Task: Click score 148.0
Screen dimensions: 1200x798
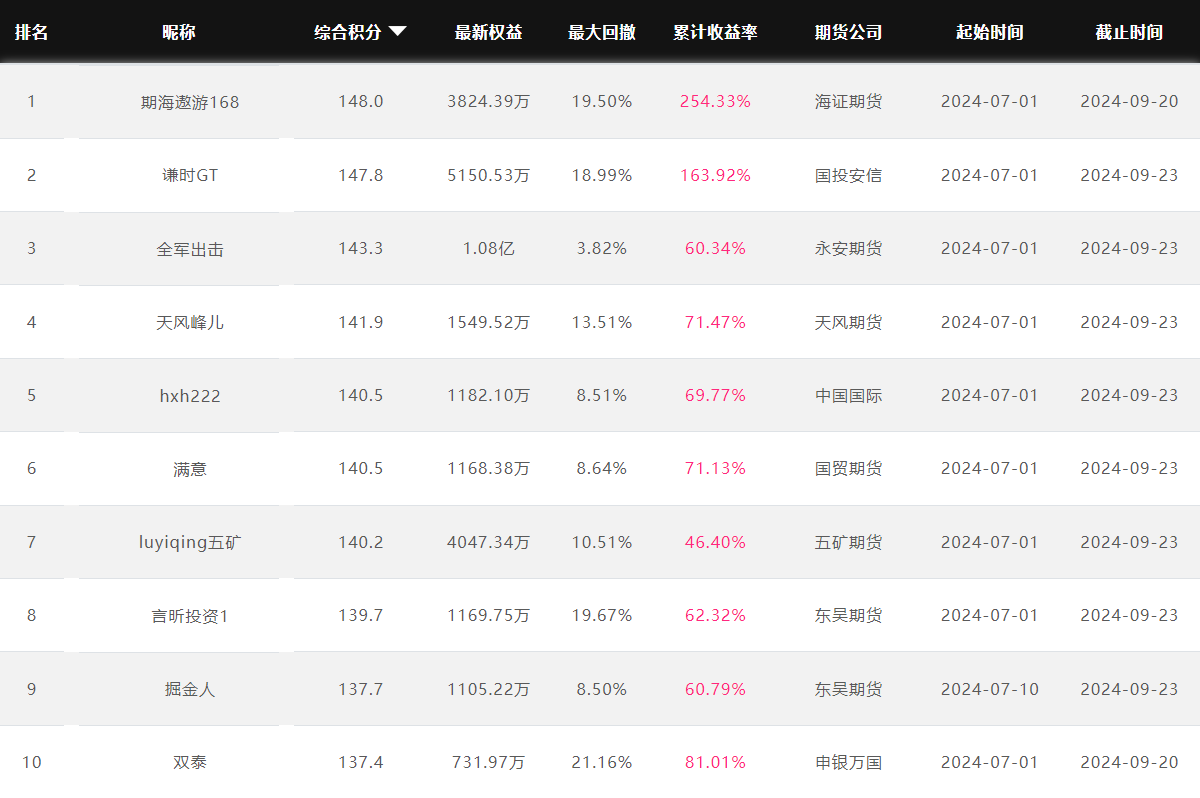Action: [361, 102]
